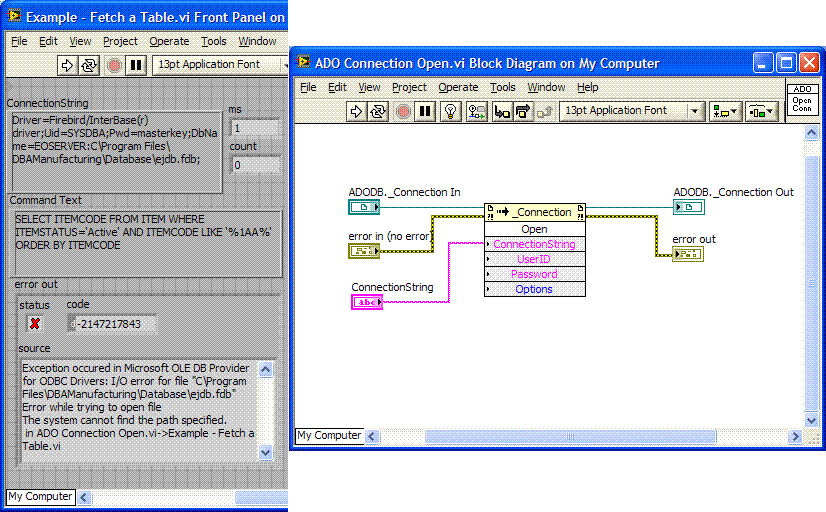The height and width of the screenshot is (512, 826).
Task: Select ConnectionString input on invoke node
Action: (x=535, y=244)
